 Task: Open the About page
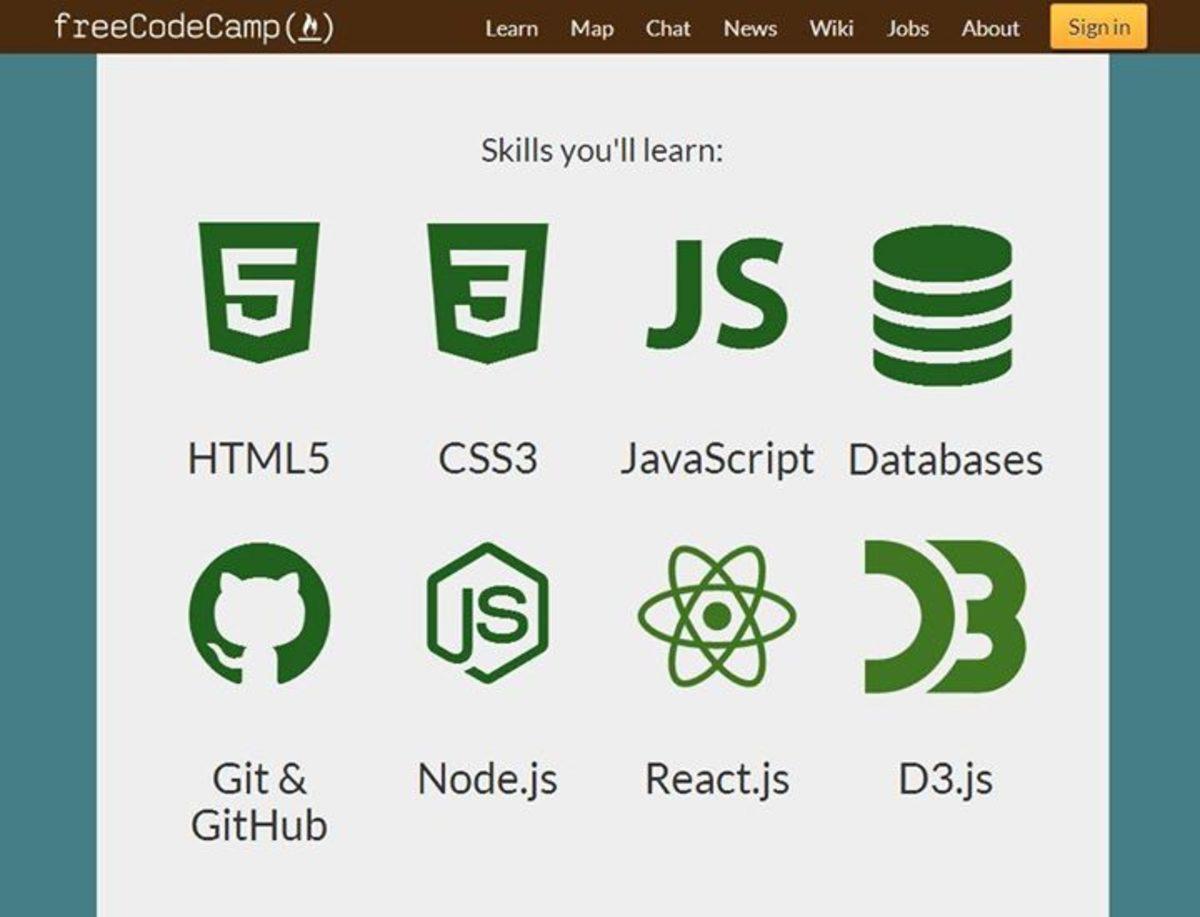990,28
